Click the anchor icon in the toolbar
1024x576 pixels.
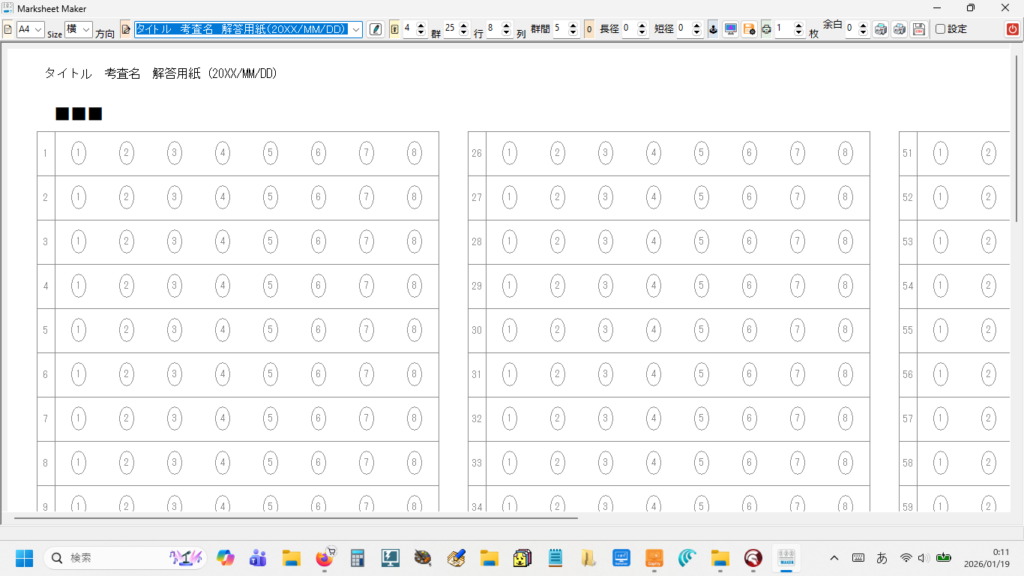click(713, 29)
